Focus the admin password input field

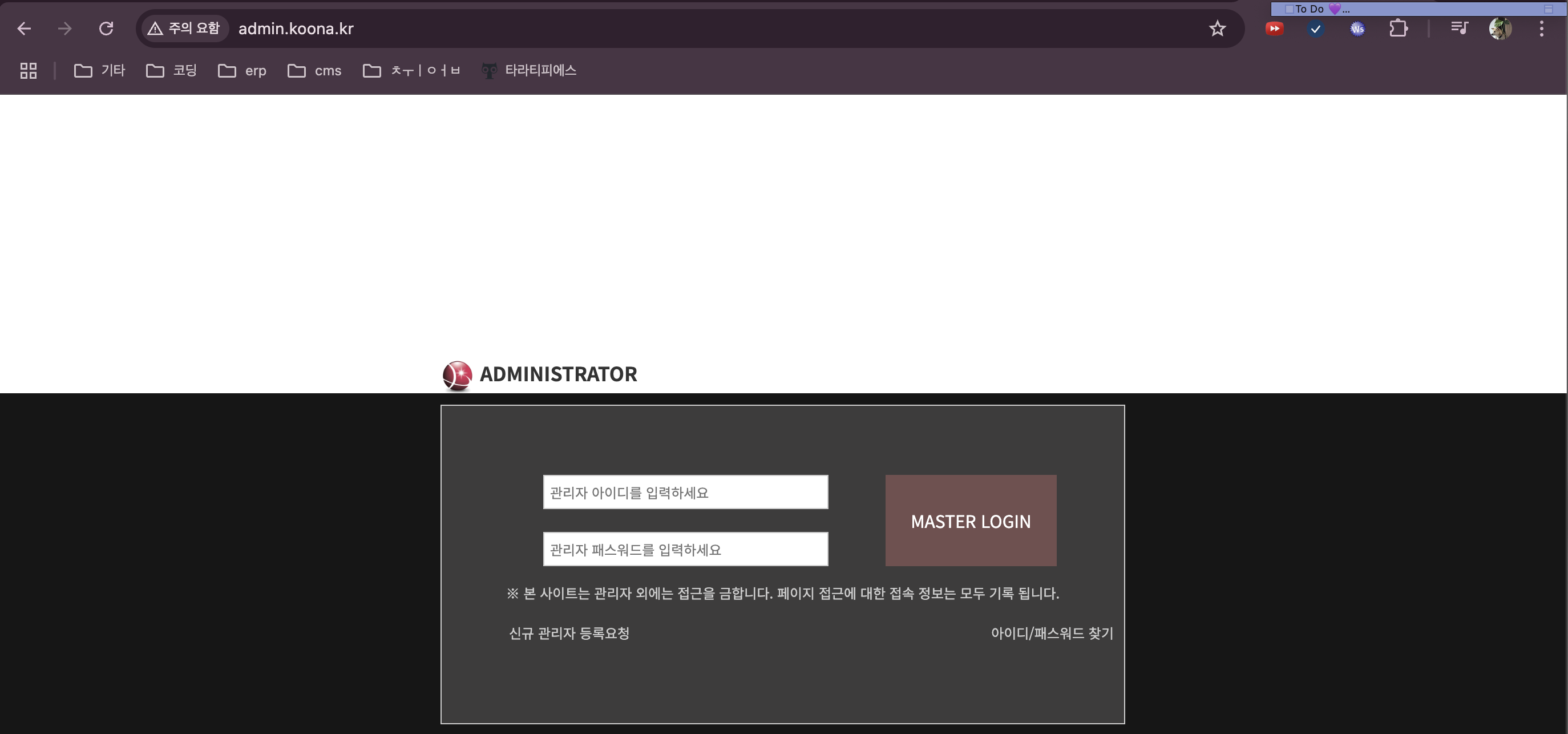[685, 549]
